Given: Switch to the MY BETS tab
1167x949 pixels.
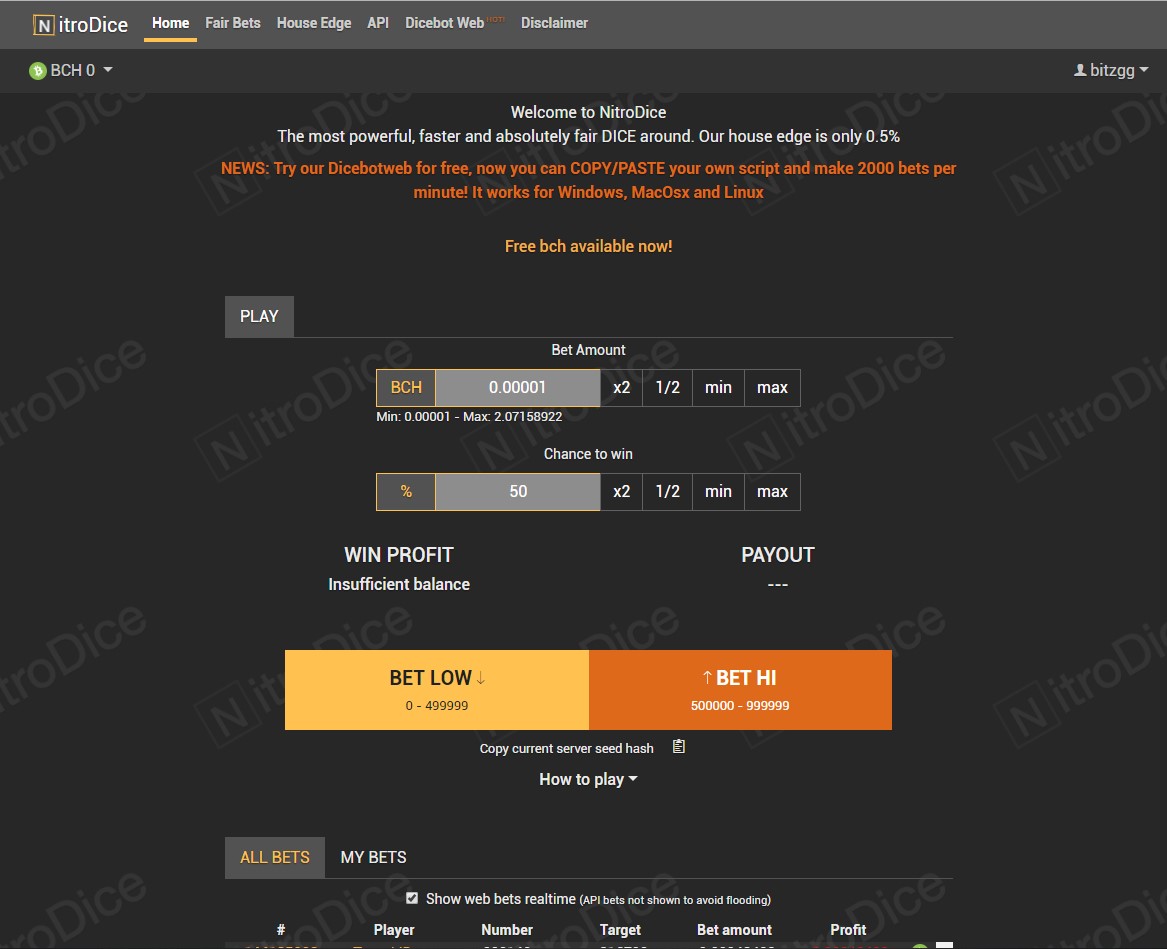Looking at the screenshot, I should [x=374, y=857].
